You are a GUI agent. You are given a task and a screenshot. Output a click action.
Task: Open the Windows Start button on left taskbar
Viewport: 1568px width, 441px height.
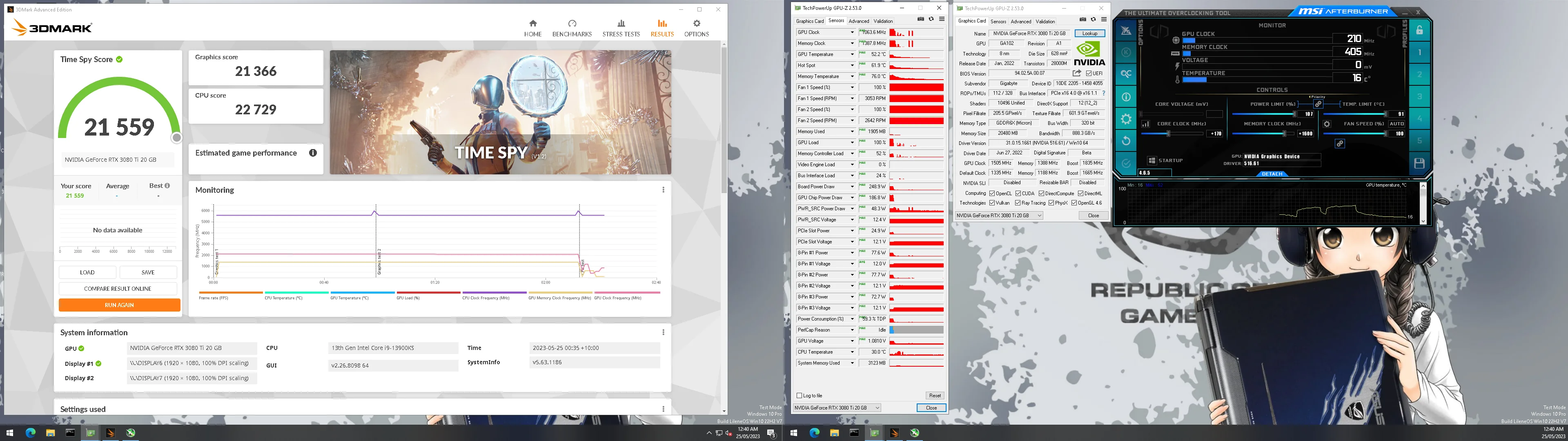[x=10, y=432]
